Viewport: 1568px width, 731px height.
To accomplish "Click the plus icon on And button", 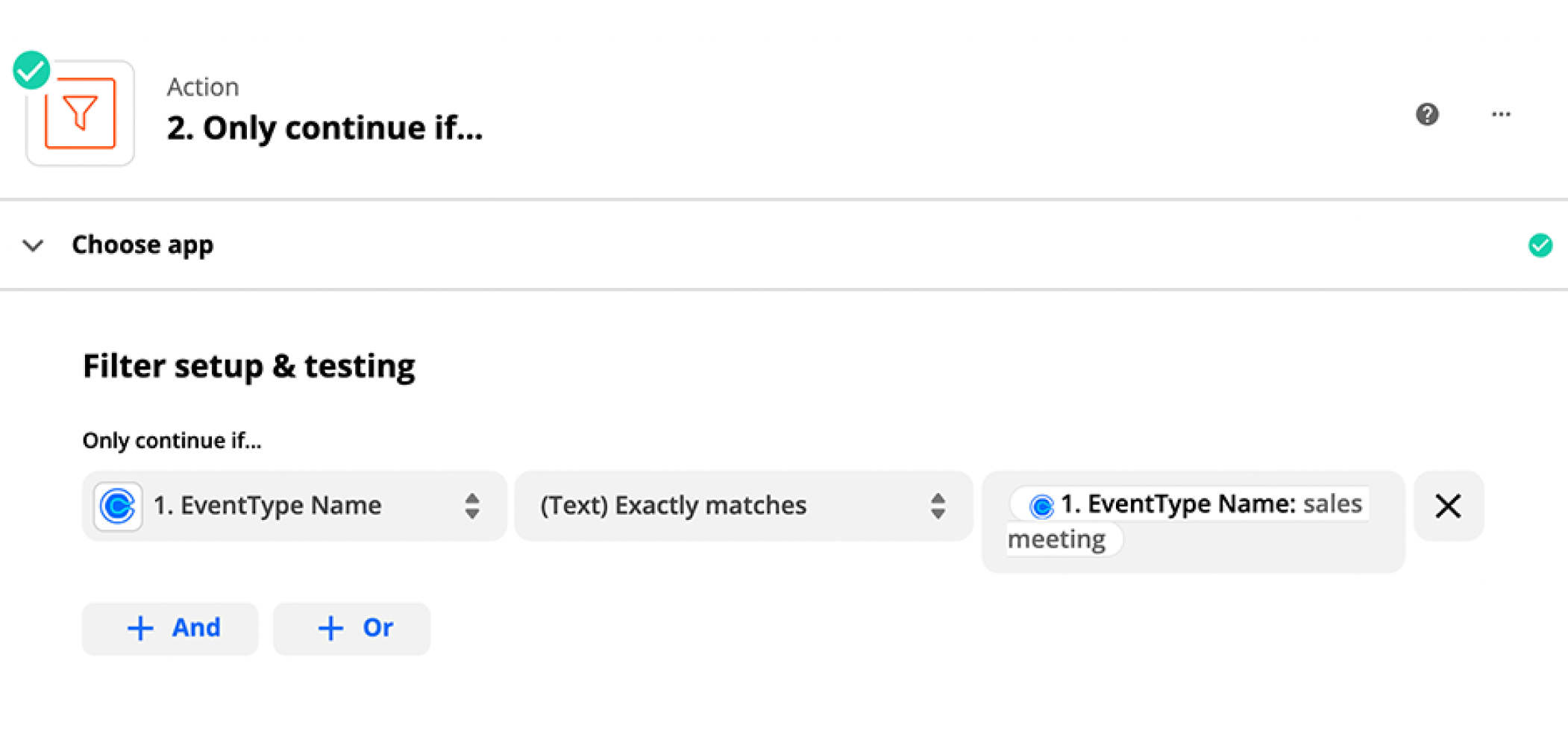I will point(140,628).
